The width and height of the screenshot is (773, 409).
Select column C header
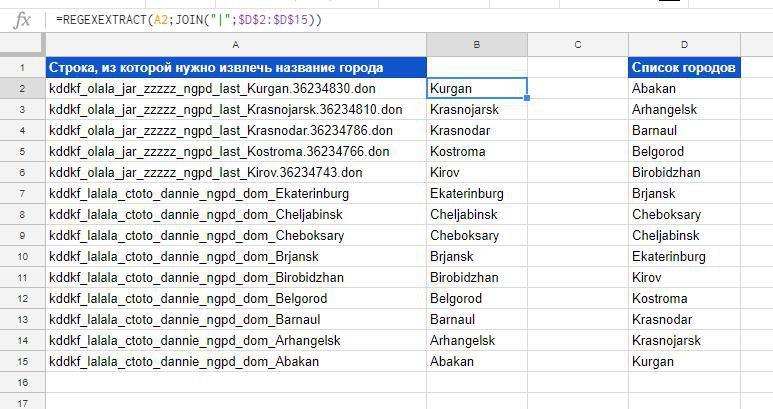click(x=578, y=45)
